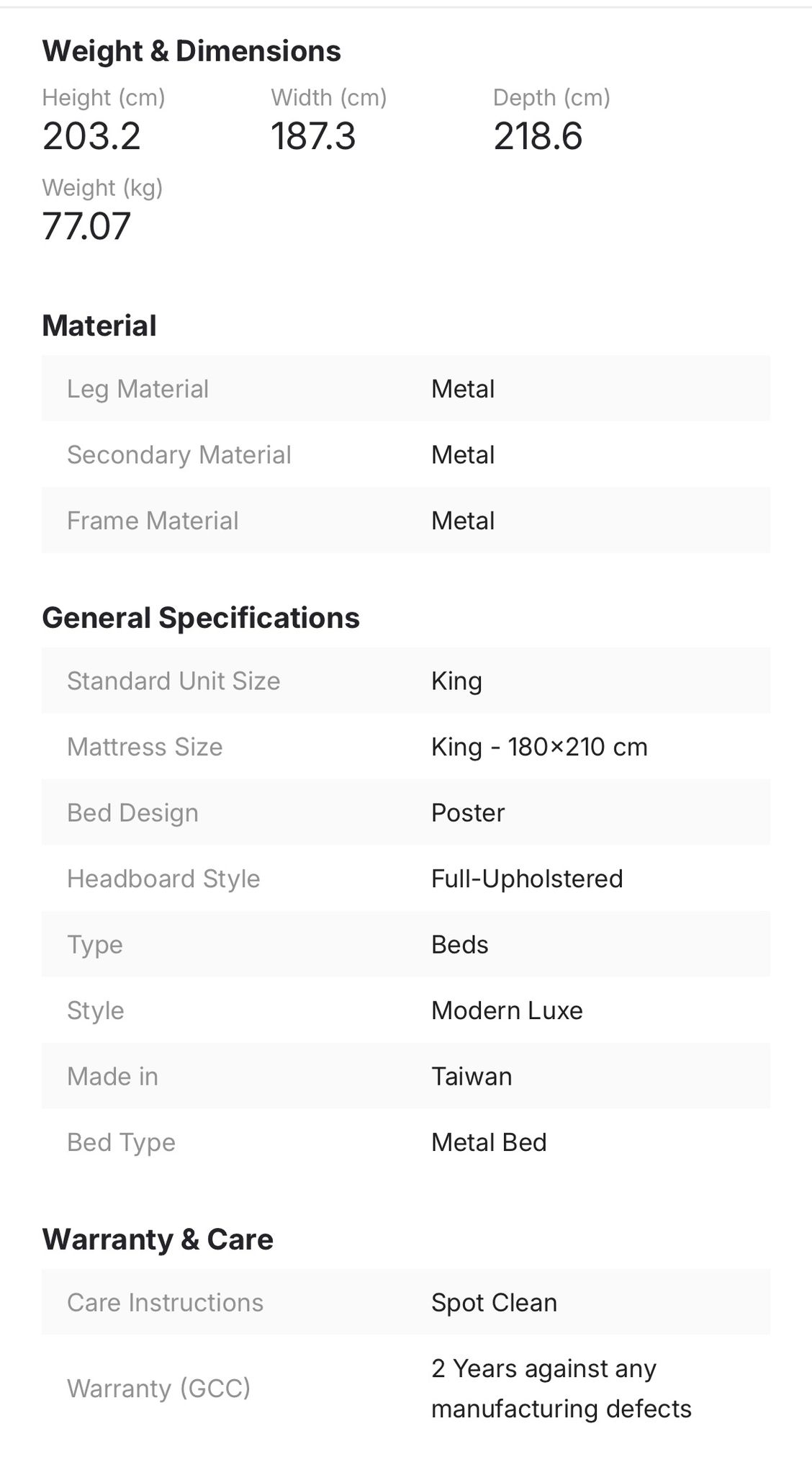Select the Standard Unit Size label

173,681
